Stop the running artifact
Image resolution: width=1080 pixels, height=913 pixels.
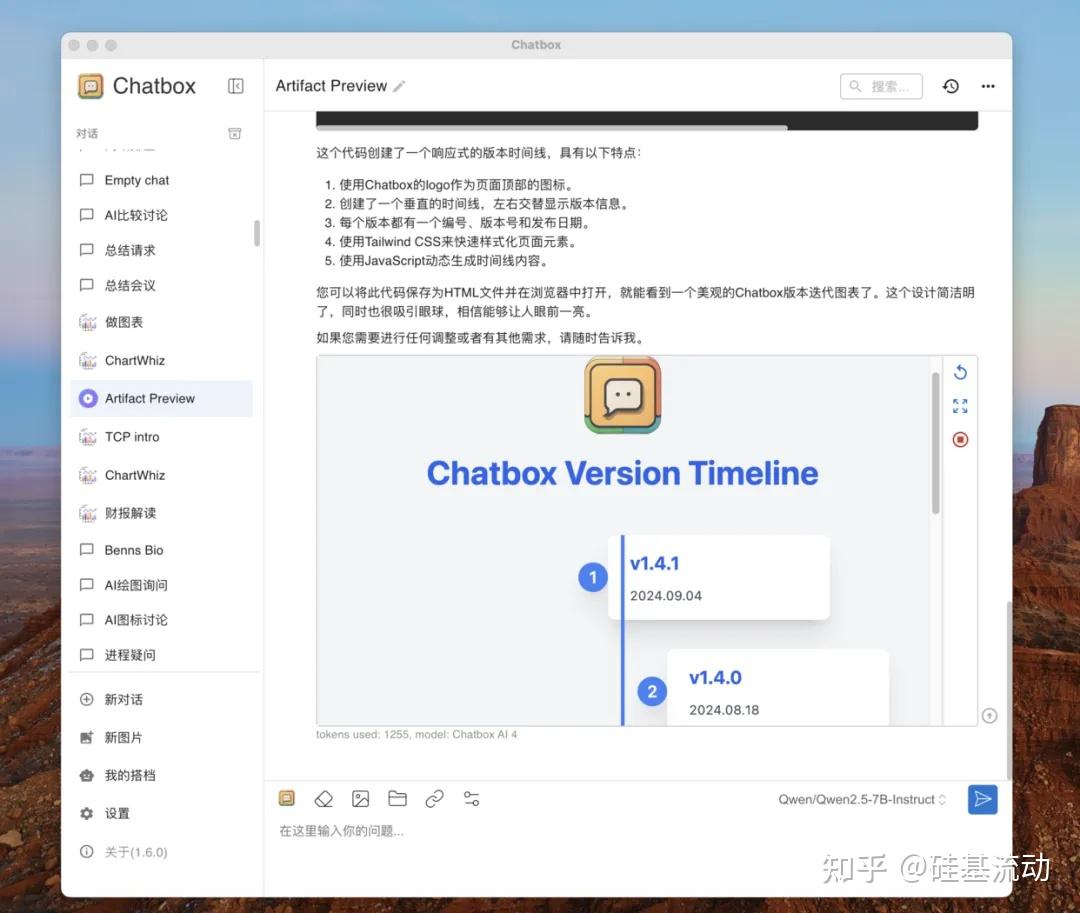[x=960, y=439]
